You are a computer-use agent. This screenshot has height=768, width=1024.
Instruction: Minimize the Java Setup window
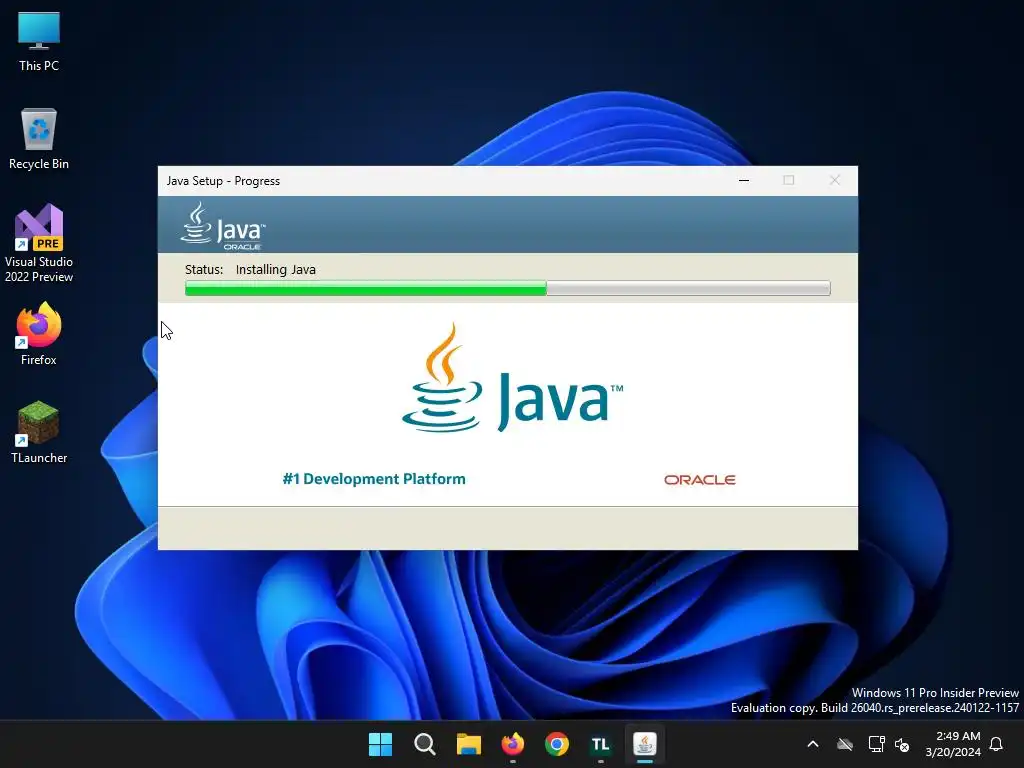pyautogui.click(x=744, y=180)
